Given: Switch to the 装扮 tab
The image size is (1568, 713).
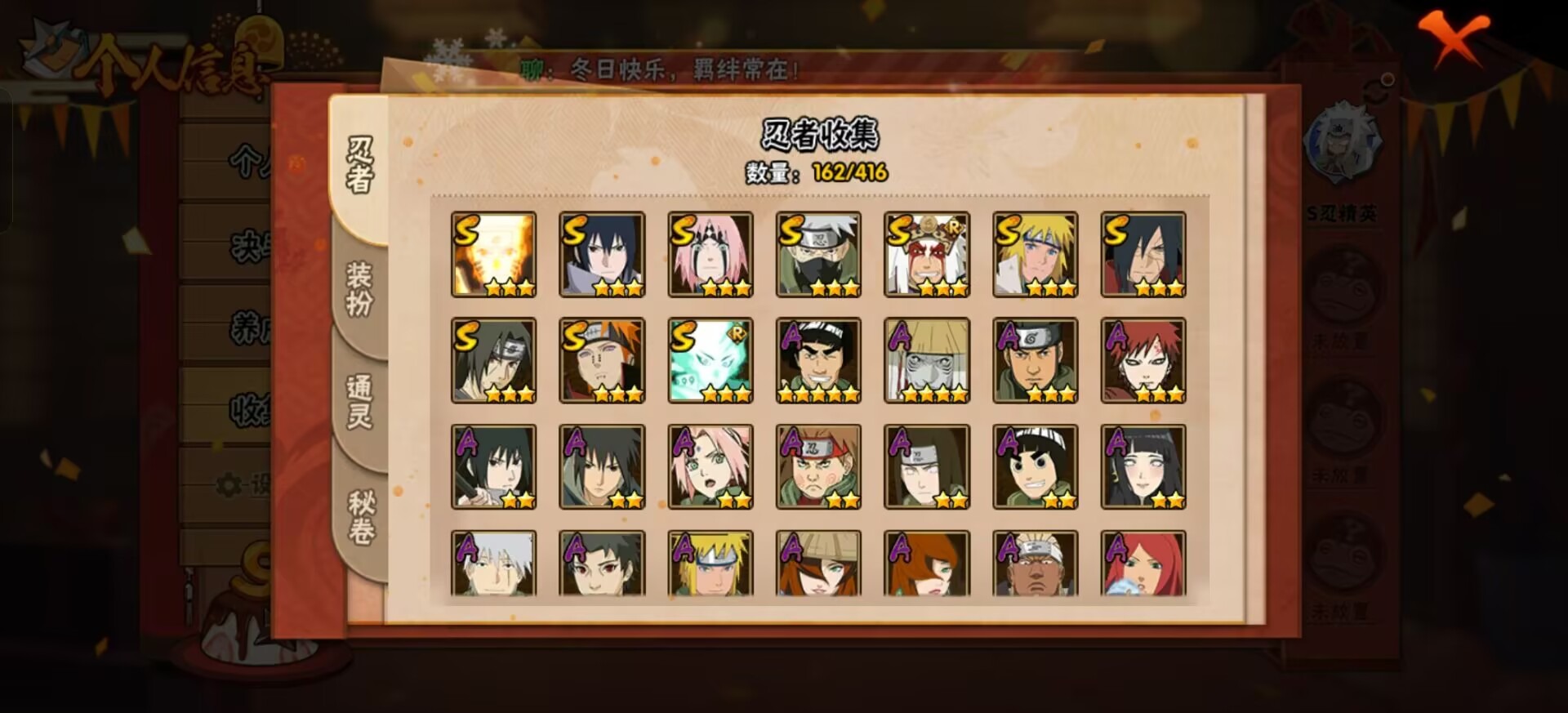Looking at the screenshot, I should coord(359,289).
